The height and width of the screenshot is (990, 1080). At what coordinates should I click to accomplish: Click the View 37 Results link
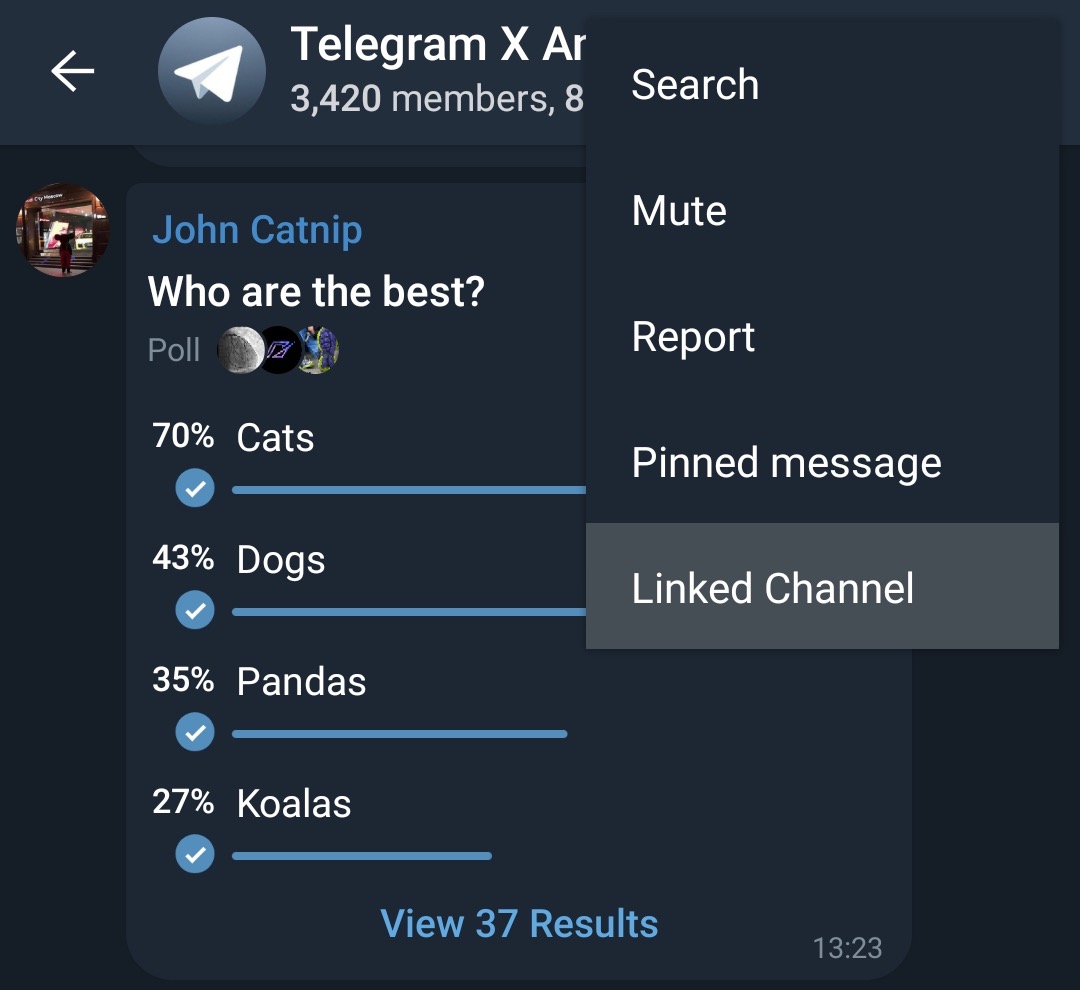click(519, 923)
